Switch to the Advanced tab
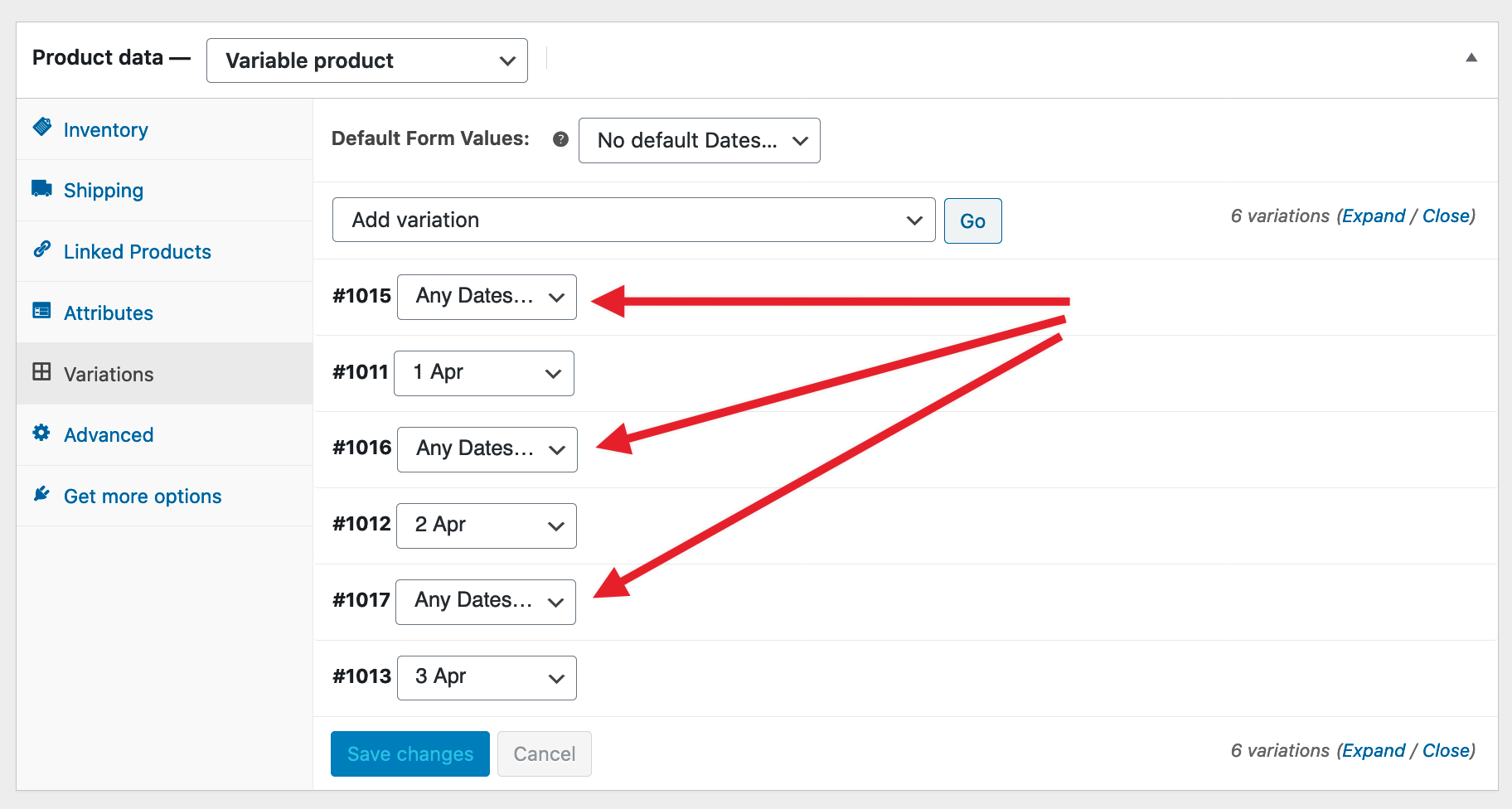 pos(108,434)
